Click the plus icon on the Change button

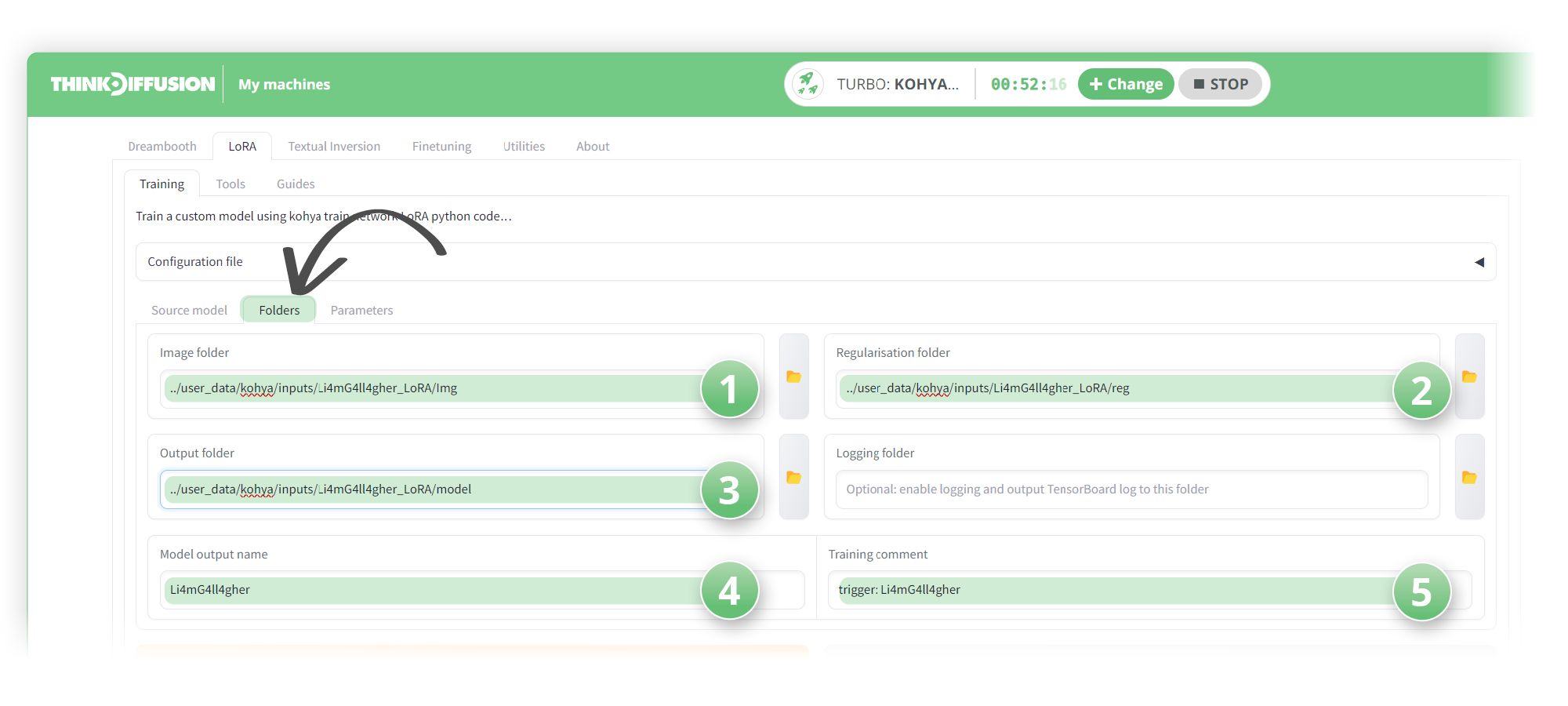tap(1097, 84)
